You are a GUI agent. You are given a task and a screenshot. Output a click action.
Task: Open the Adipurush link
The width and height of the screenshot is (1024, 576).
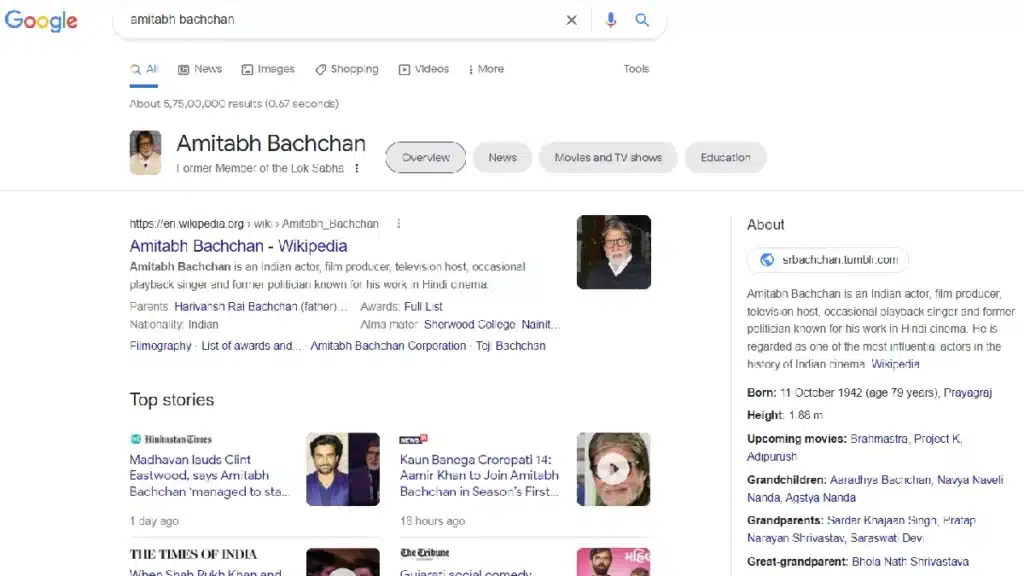[x=771, y=456]
